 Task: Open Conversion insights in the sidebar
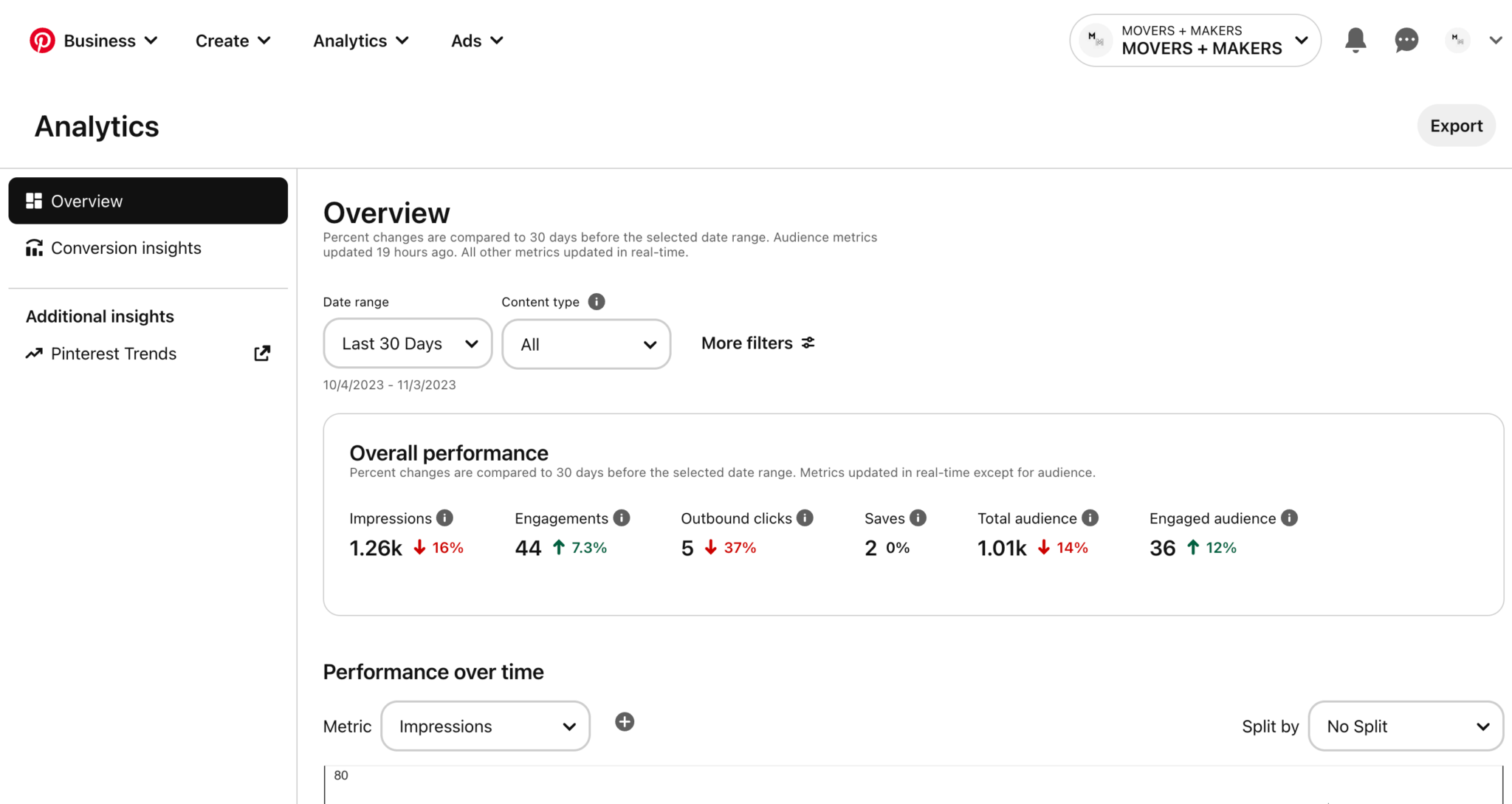pyautogui.click(x=126, y=247)
